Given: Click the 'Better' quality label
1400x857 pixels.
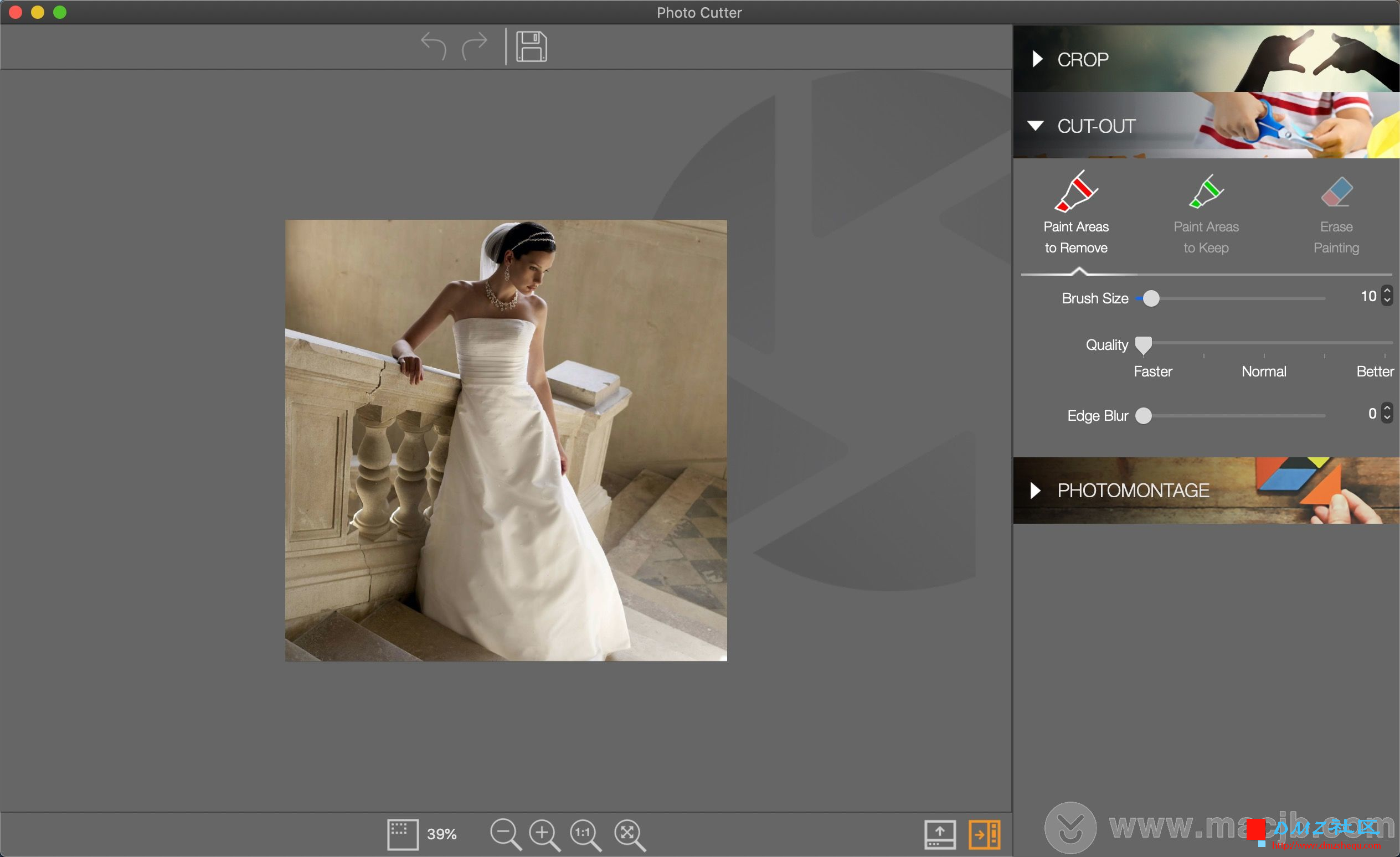Looking at the screenshot, I should [1375, 371].
